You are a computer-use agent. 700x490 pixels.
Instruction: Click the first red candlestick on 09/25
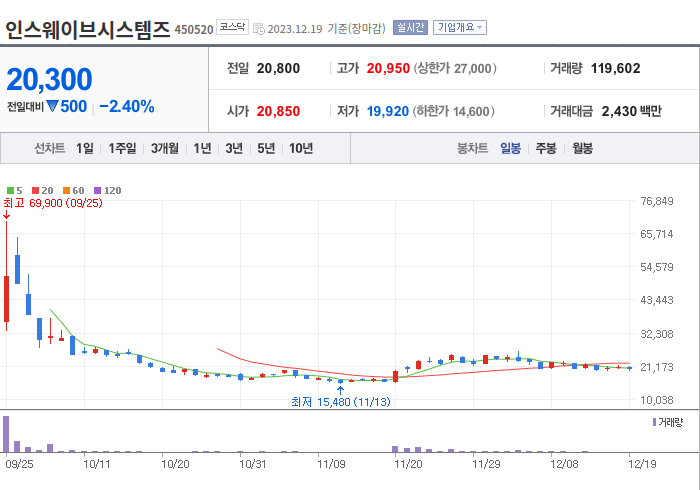6,299
